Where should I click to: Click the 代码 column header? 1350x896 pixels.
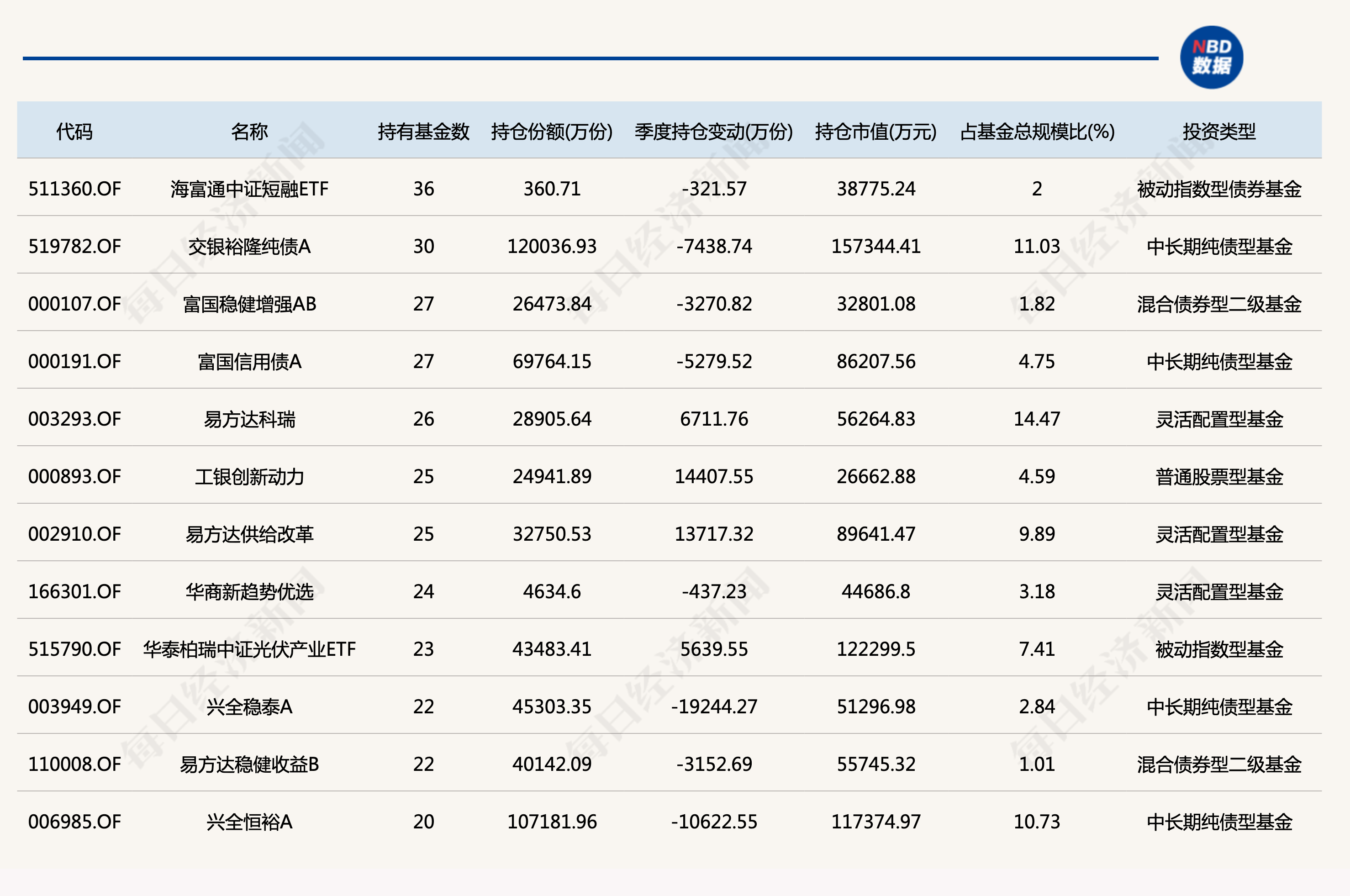click(x=74, y=132)
